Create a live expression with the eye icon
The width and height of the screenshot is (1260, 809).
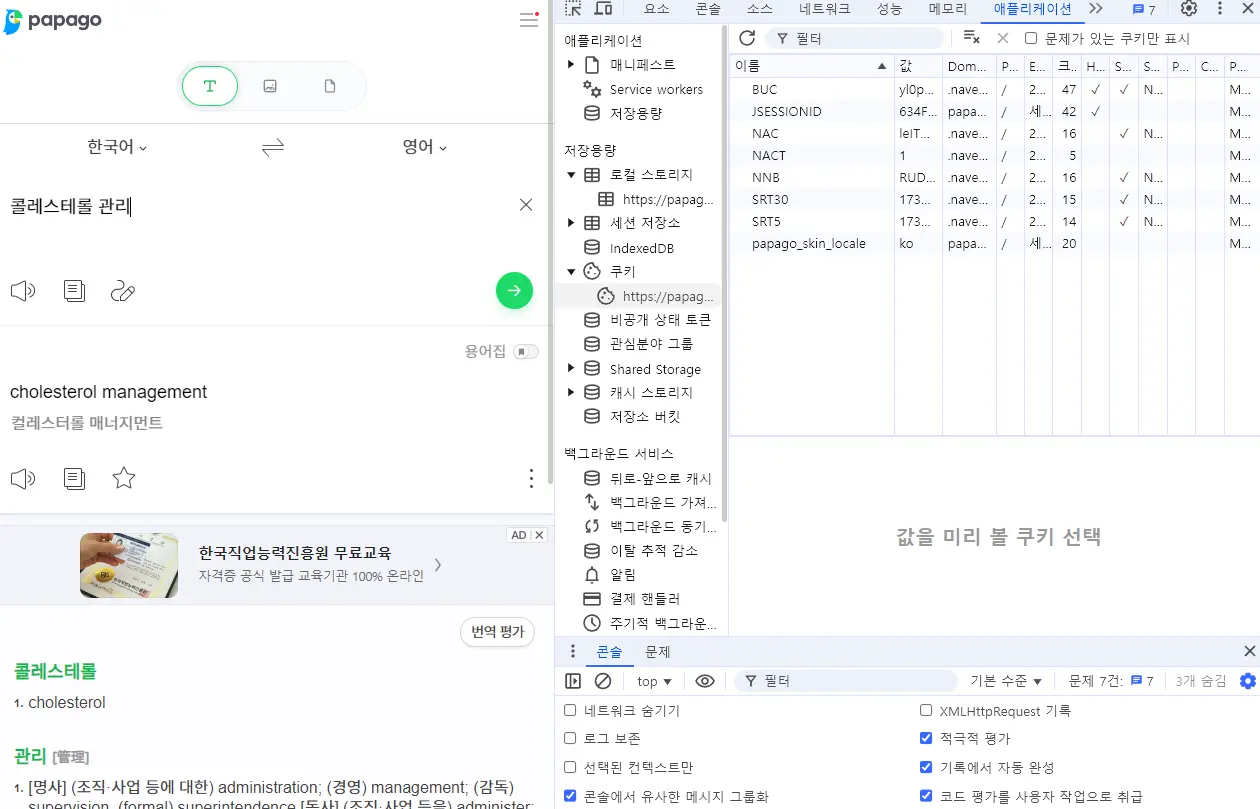(x=705, y=681)
